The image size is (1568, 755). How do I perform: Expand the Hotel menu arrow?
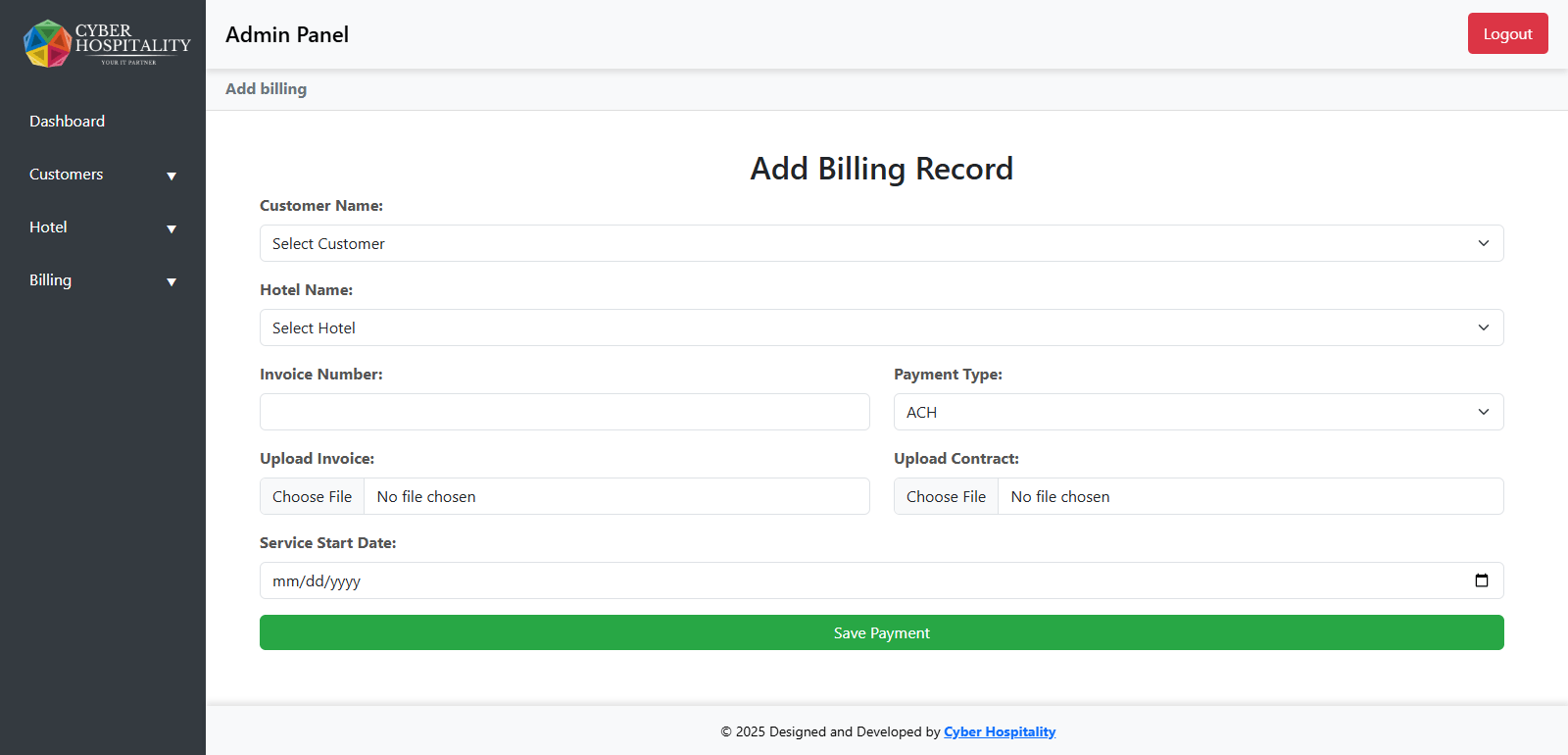click(x=171, y=229)
